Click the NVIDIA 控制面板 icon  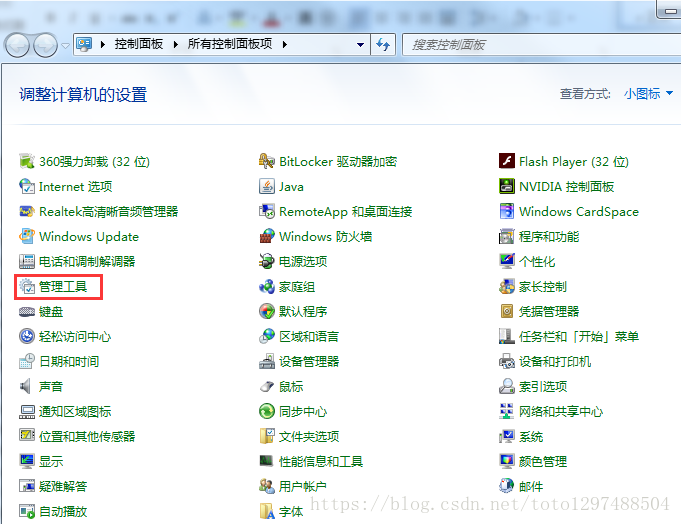tap(506, 187)
